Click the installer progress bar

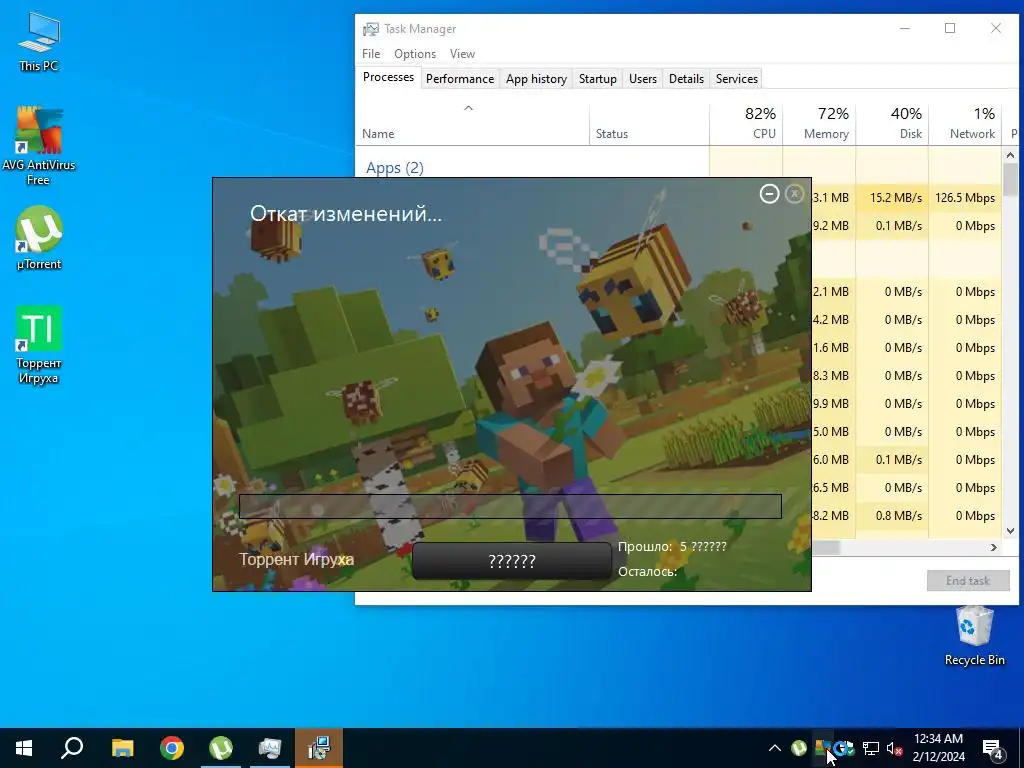point(510,506)
